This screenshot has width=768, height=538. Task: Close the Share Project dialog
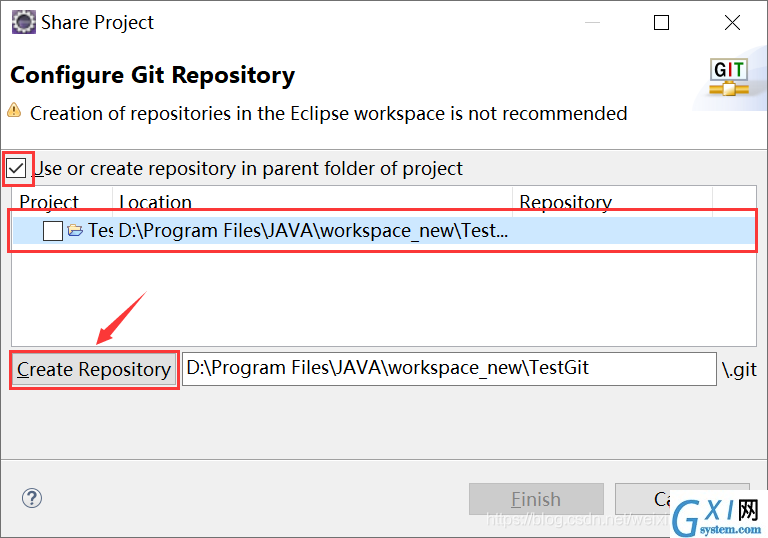(732, 23)
